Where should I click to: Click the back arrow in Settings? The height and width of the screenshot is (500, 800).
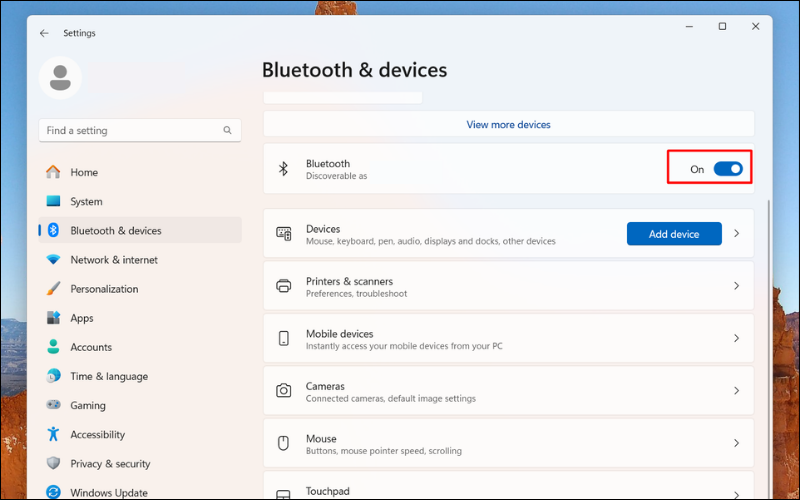[44, 33]
